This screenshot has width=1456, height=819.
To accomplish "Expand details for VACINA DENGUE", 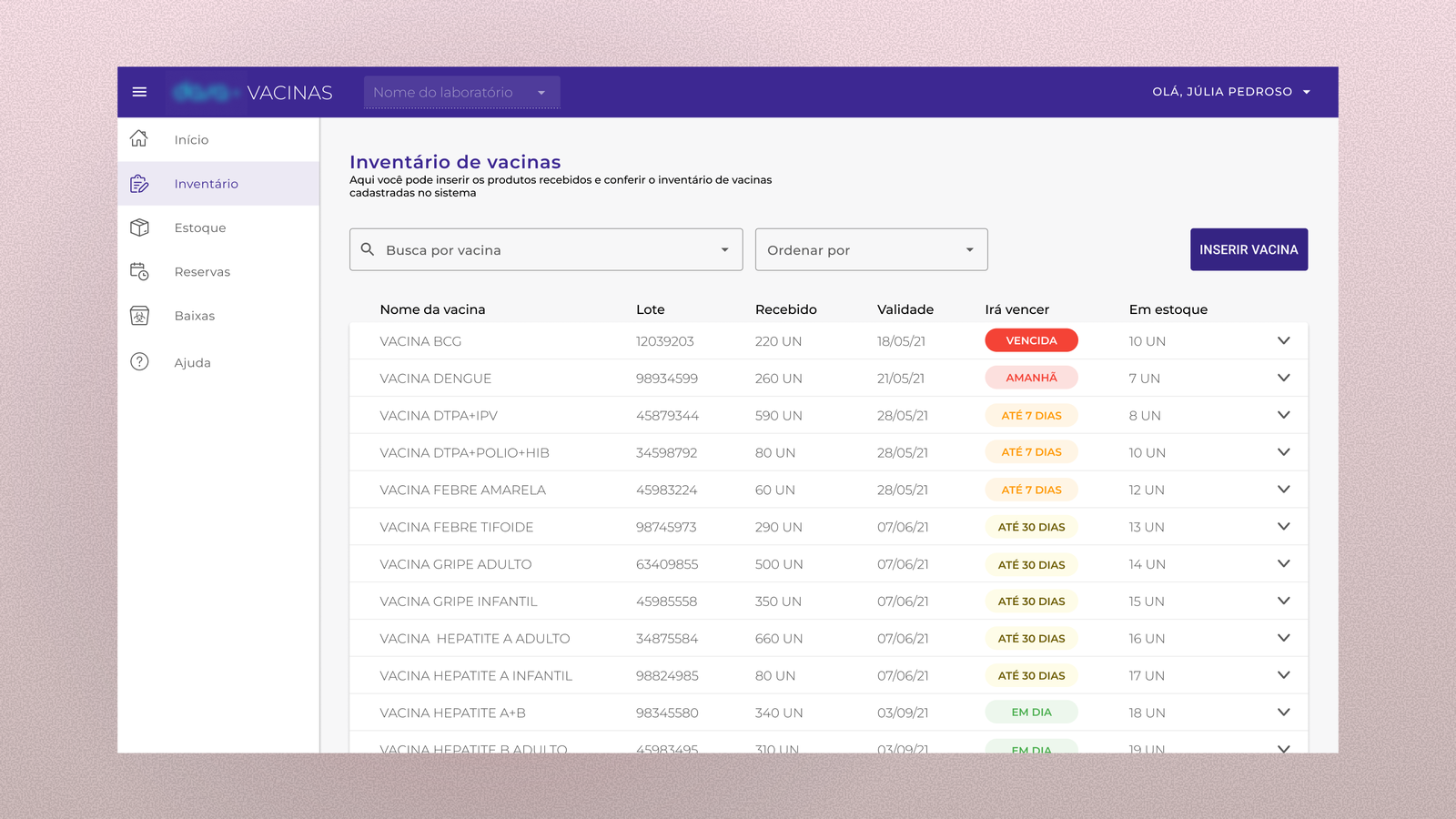I will coord(1284,378).
